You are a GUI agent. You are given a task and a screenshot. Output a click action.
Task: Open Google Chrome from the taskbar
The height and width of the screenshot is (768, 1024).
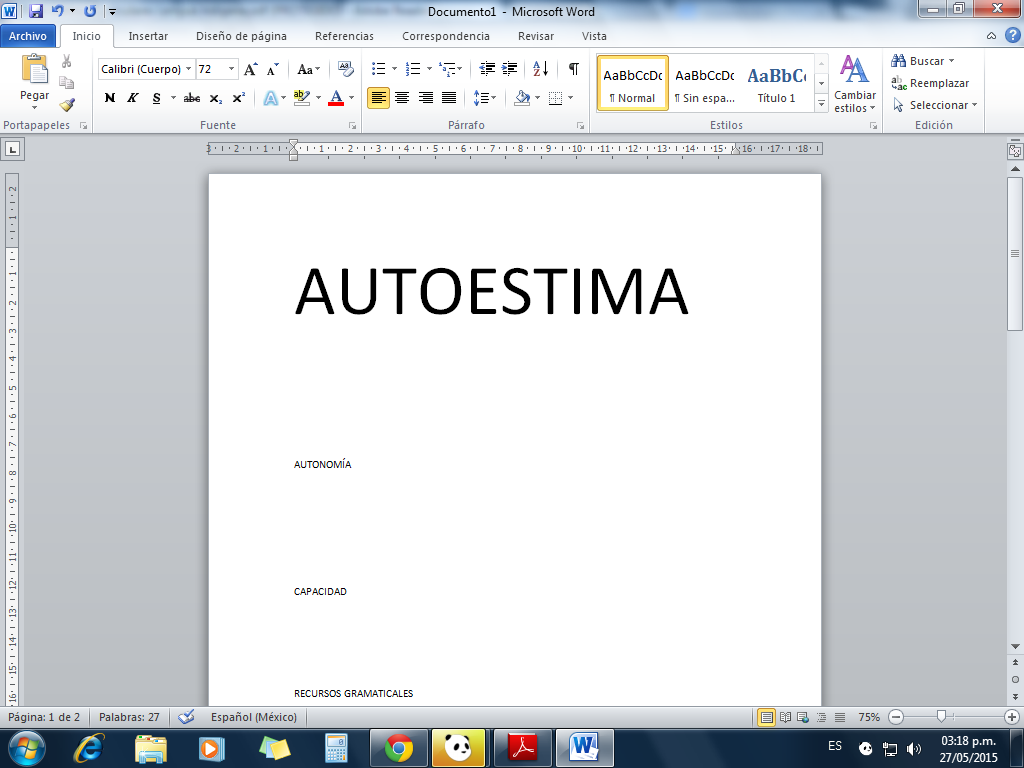[x=399, y=747]
